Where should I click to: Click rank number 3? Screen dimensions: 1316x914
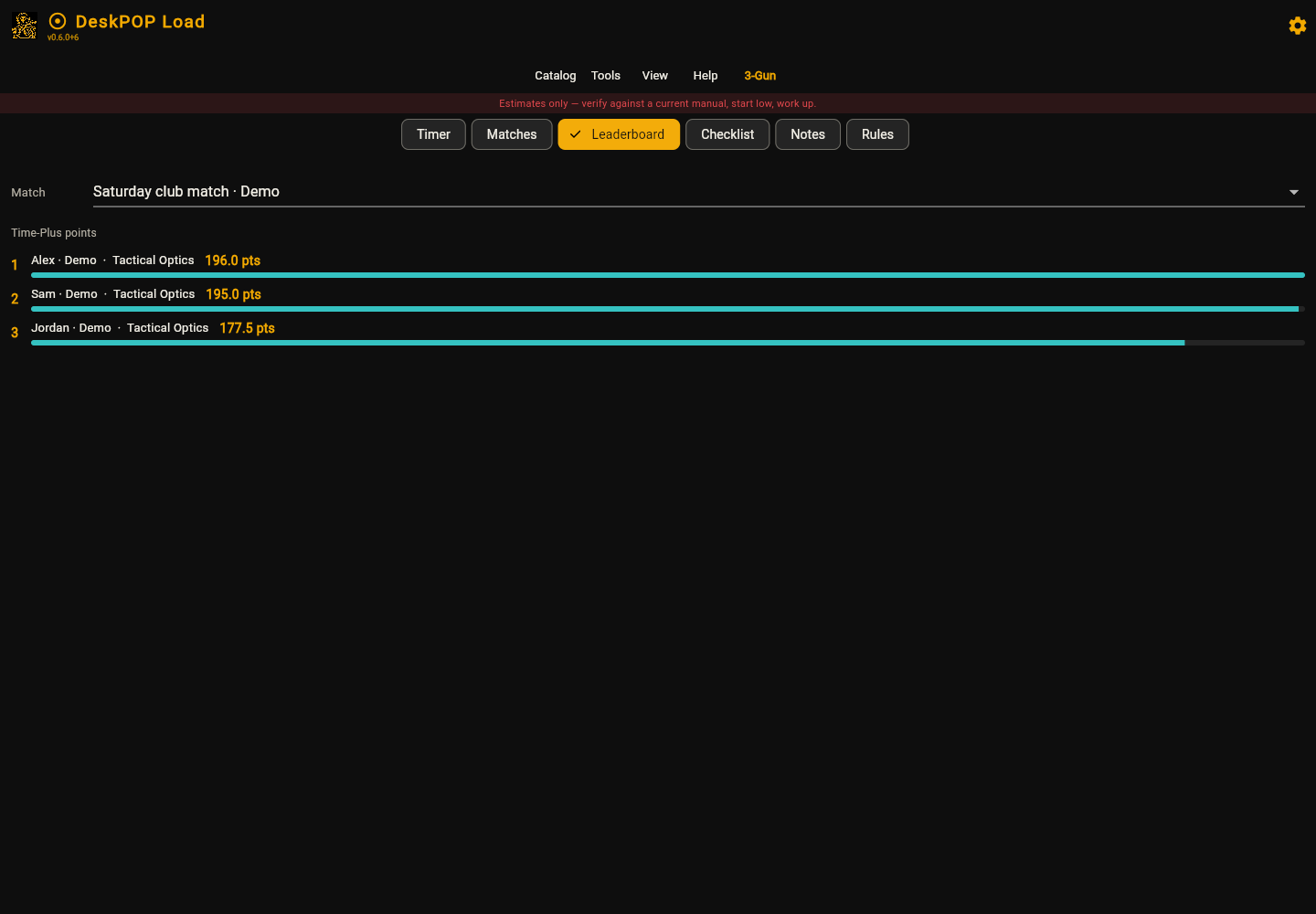(x=15, y=333)
